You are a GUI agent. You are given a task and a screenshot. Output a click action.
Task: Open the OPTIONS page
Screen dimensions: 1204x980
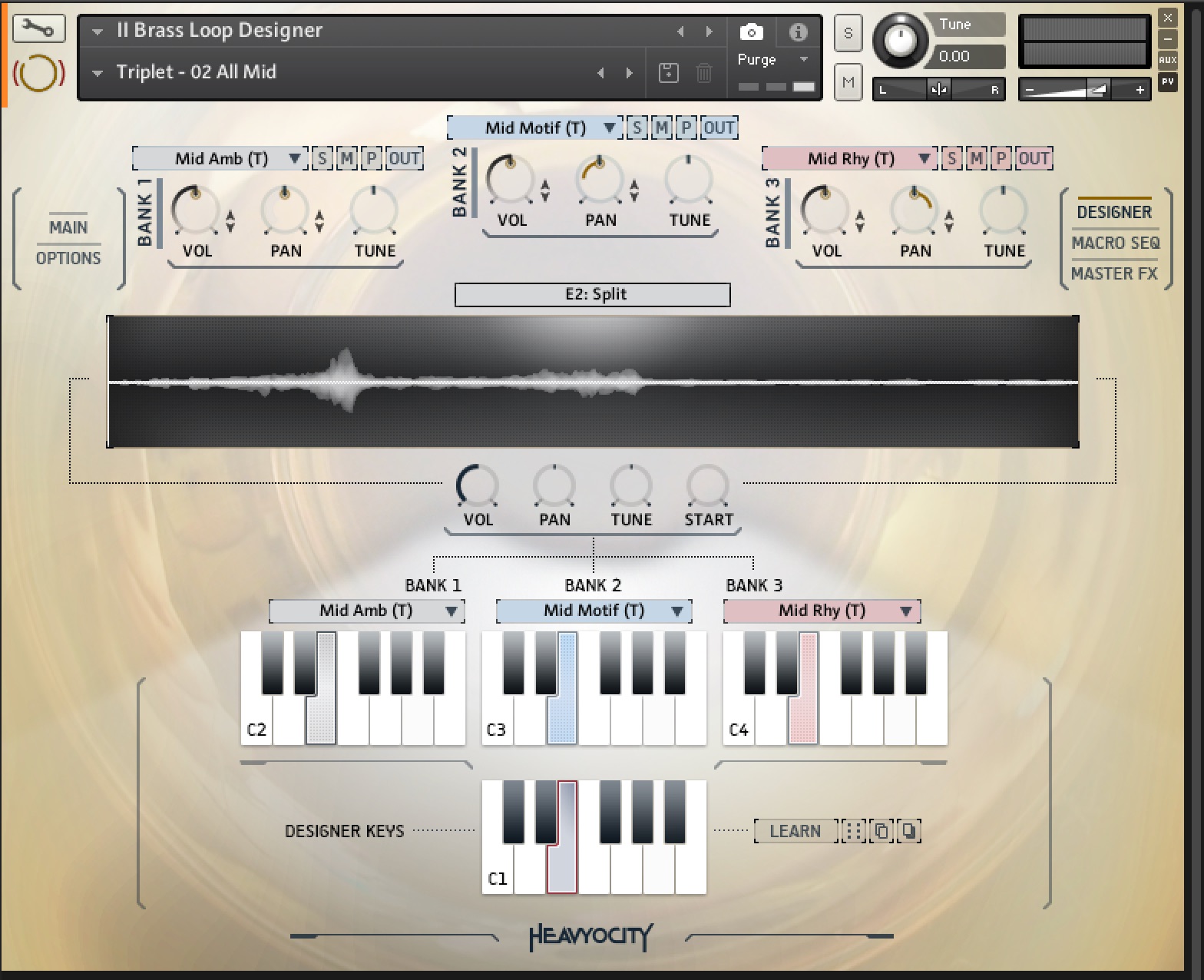(x=68, y=258)
